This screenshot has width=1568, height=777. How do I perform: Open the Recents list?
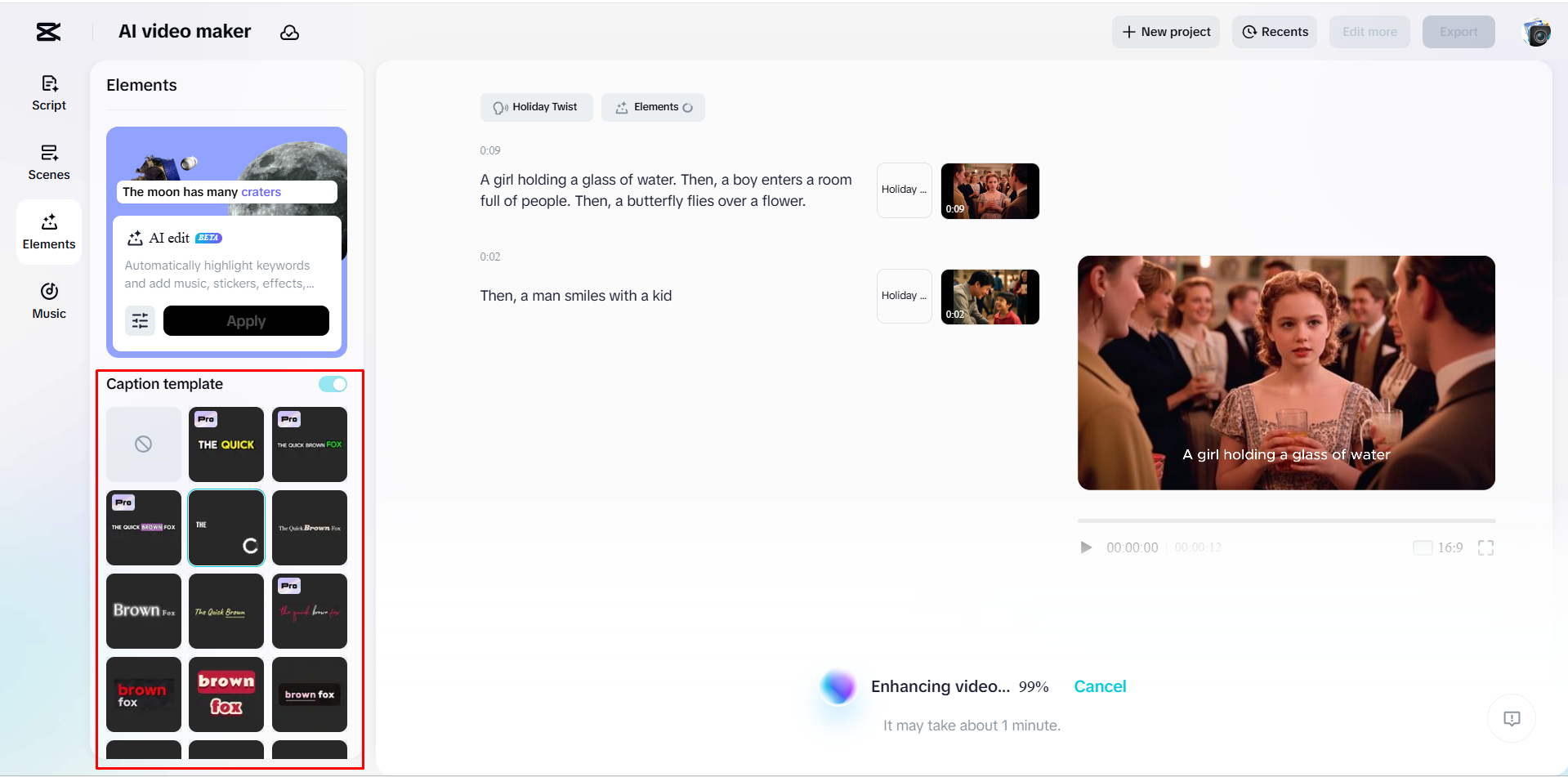pos(1275,32)
